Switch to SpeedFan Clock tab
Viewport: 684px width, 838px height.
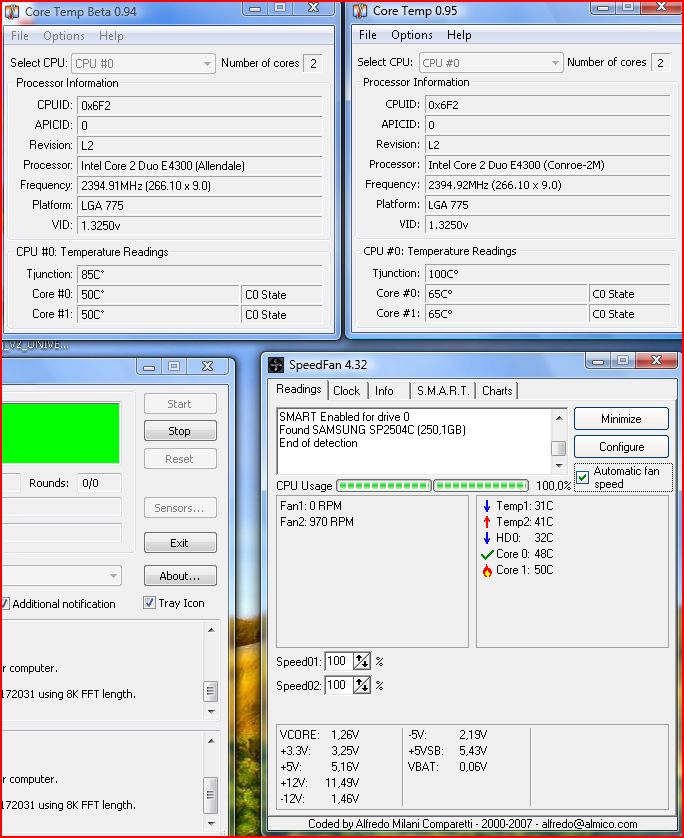click(x=347, y=391)
